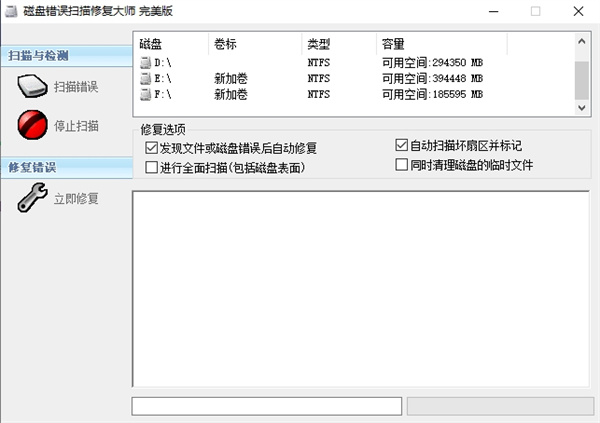
Task: Click the 类型 column header
Action: (338, 45)
